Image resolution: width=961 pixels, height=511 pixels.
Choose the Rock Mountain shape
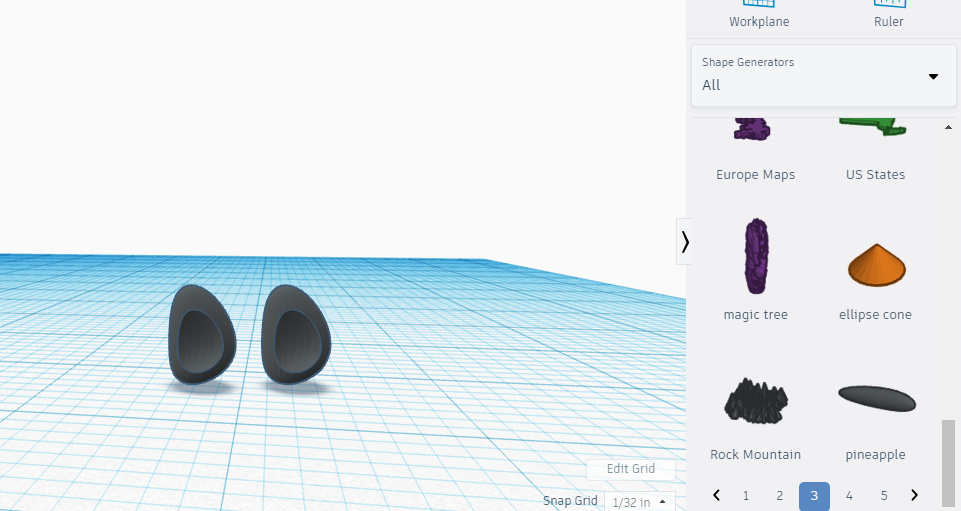tap(755, 400)
